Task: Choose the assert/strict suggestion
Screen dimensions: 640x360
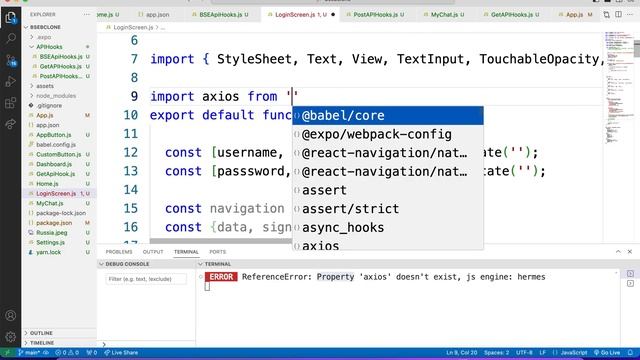Action: pyautogui.click(x=388, y=209)
